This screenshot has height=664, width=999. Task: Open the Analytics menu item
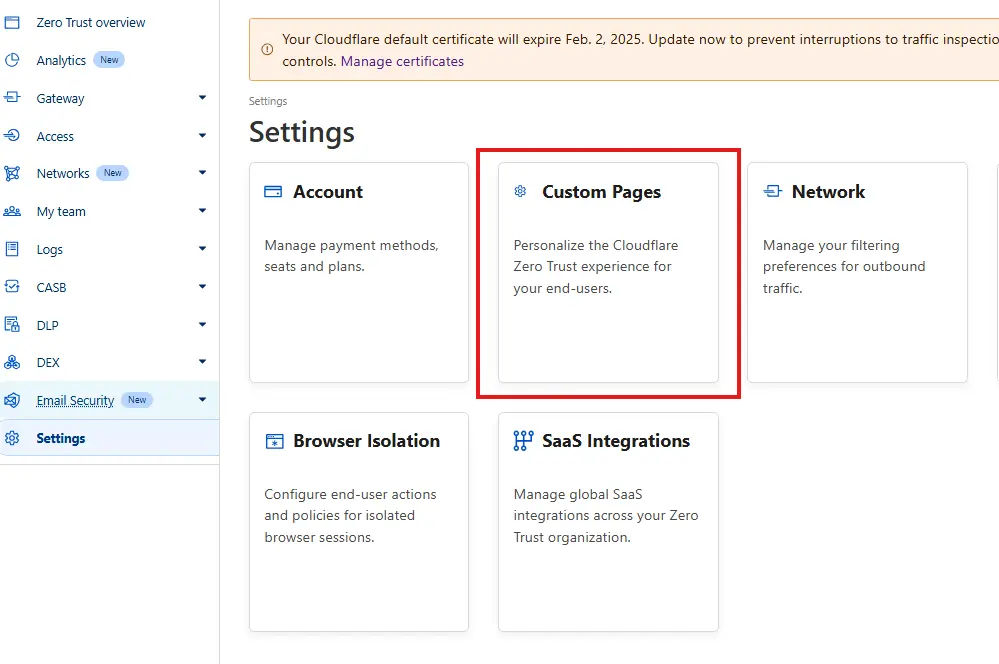click(61, 61)
